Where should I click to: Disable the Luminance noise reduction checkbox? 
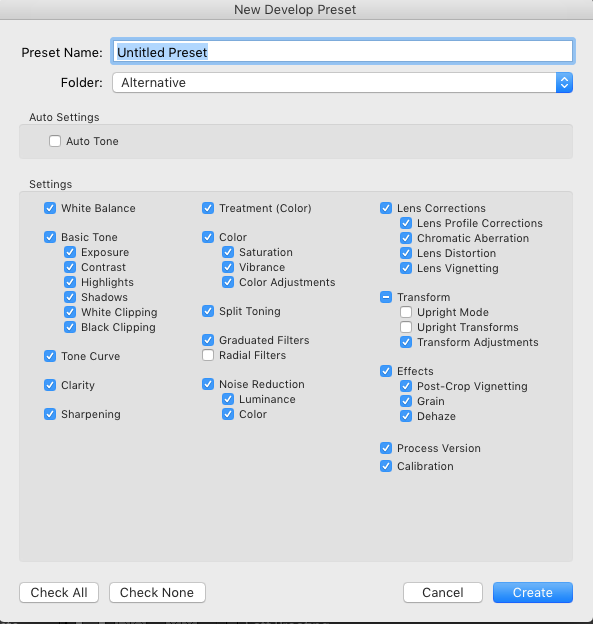click(228, 399)
